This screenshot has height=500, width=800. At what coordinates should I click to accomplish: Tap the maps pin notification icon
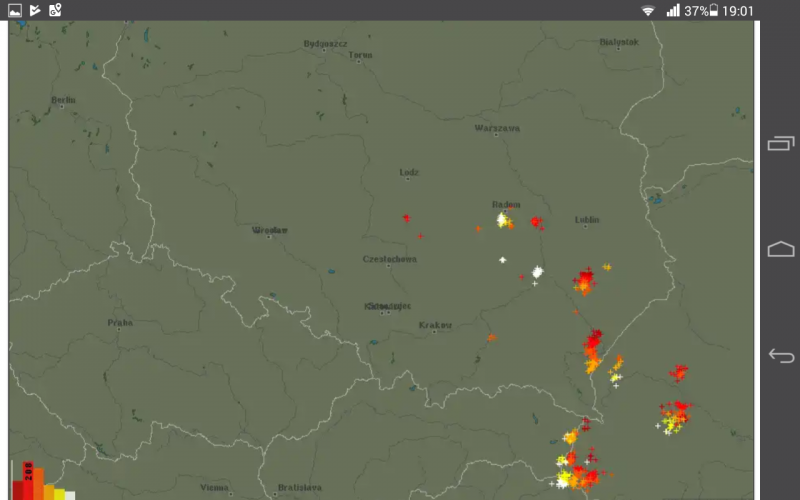click(55, 11)
